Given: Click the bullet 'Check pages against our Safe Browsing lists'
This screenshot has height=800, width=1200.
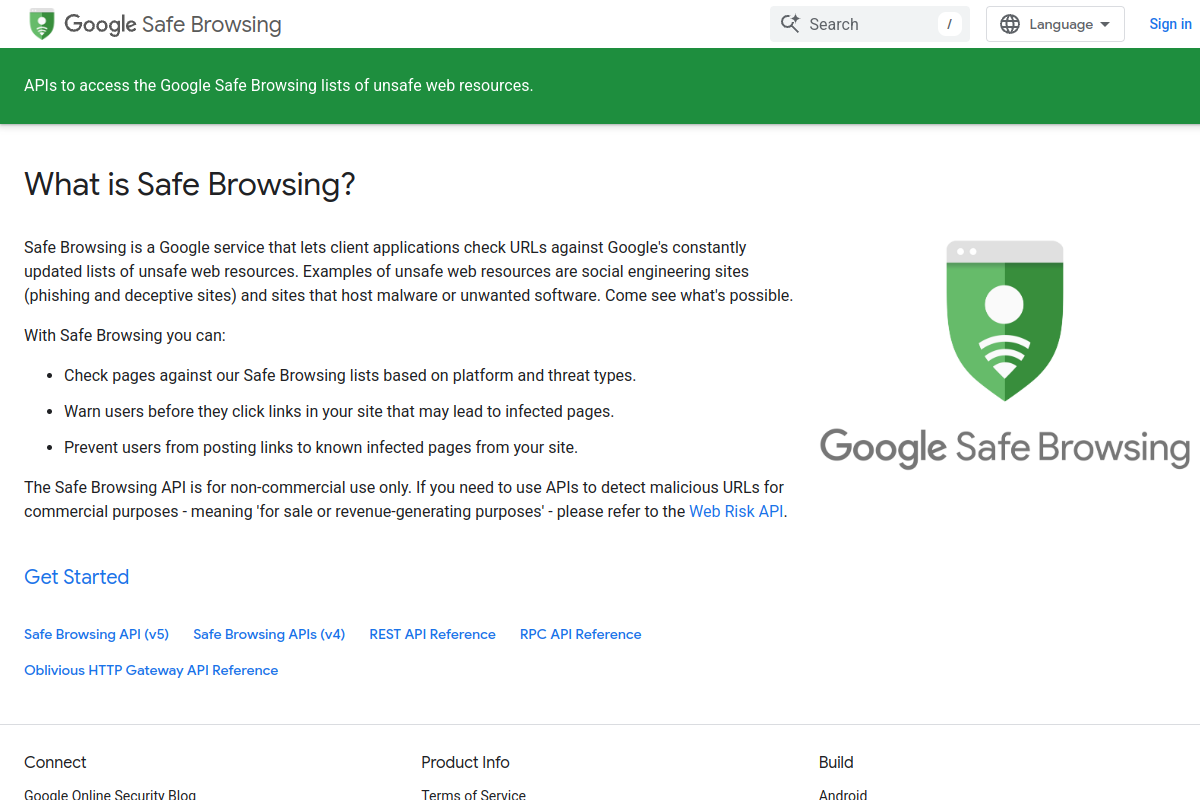Looking at the screenshot, I should (x=350, y=376).
